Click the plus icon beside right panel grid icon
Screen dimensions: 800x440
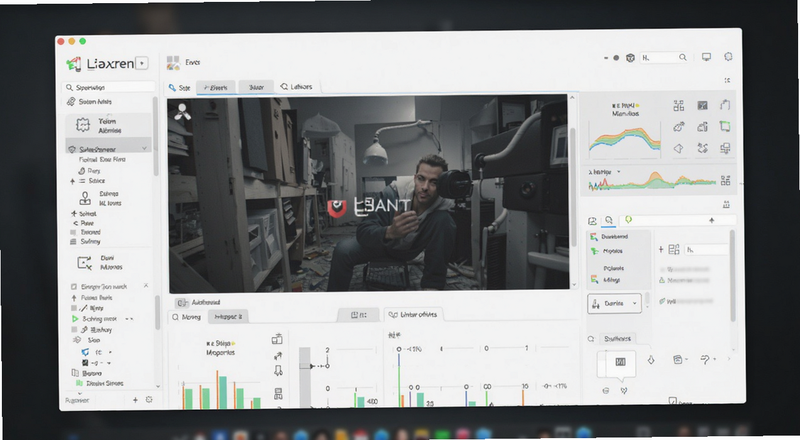(x=661, y=250)
